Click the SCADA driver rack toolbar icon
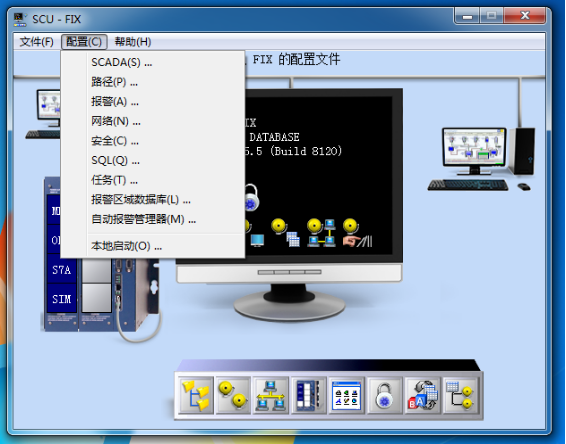 [309, 396]
